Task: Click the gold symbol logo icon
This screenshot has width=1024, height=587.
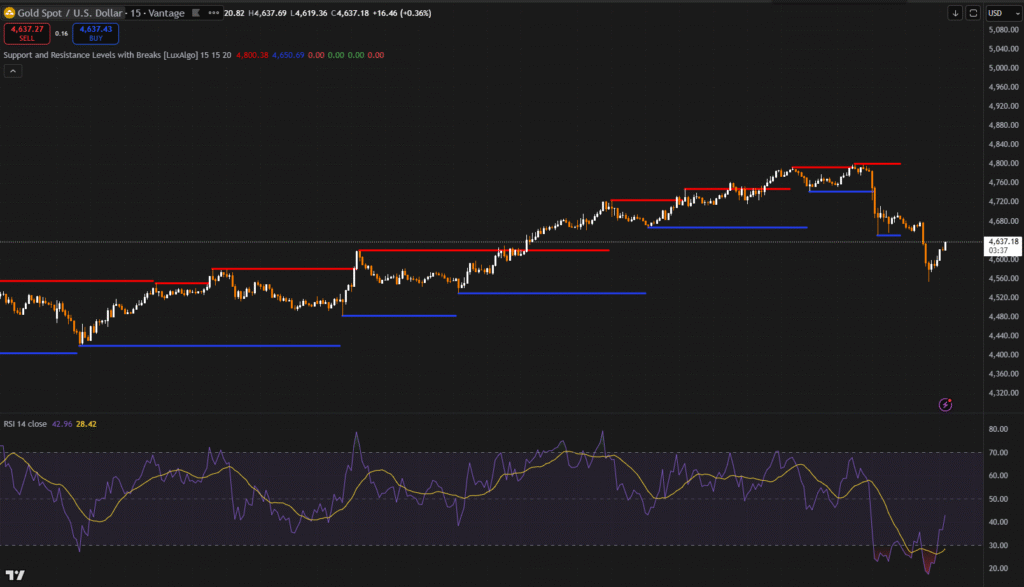Action: pos(9,12)
